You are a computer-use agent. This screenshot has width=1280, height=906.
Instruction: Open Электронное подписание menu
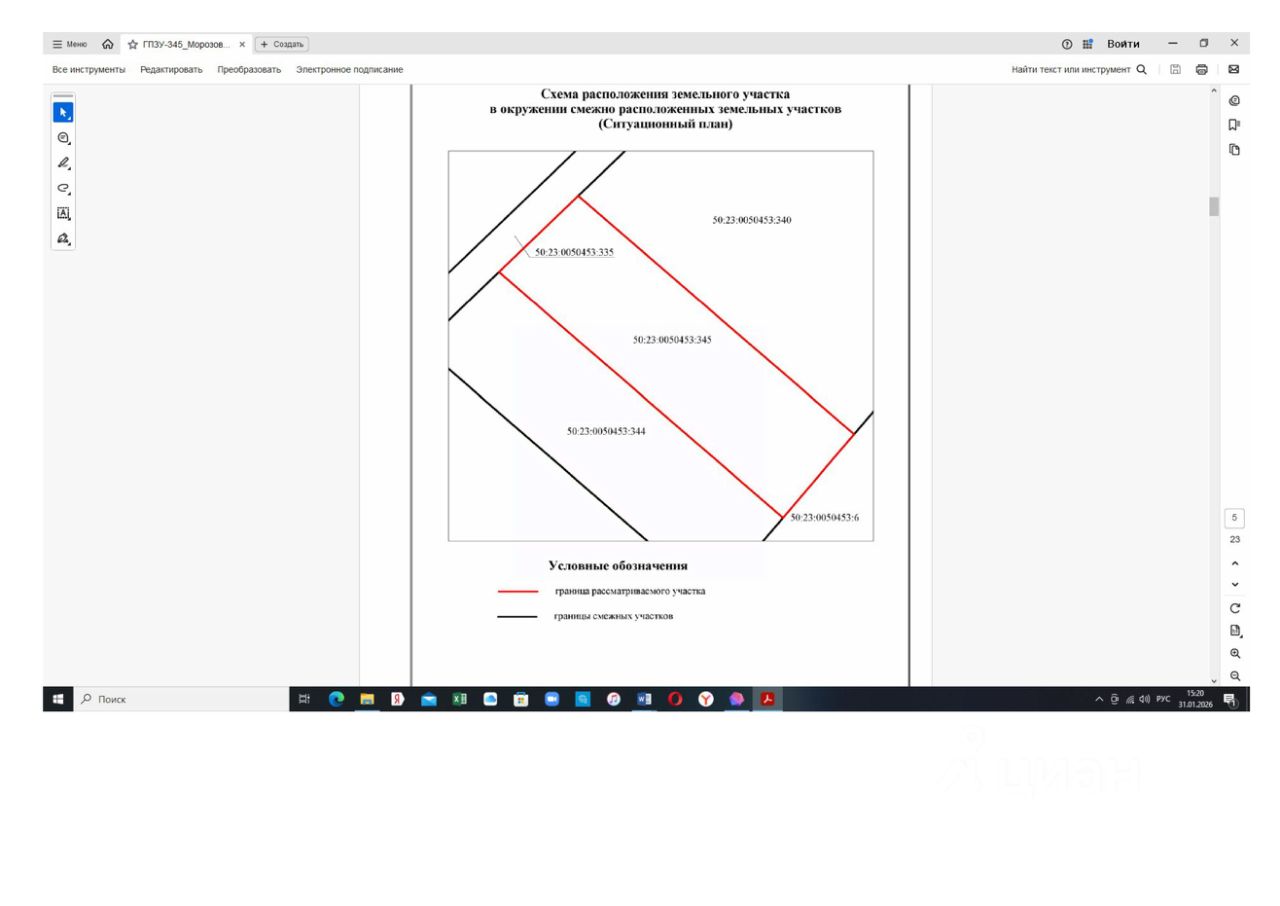350,69
